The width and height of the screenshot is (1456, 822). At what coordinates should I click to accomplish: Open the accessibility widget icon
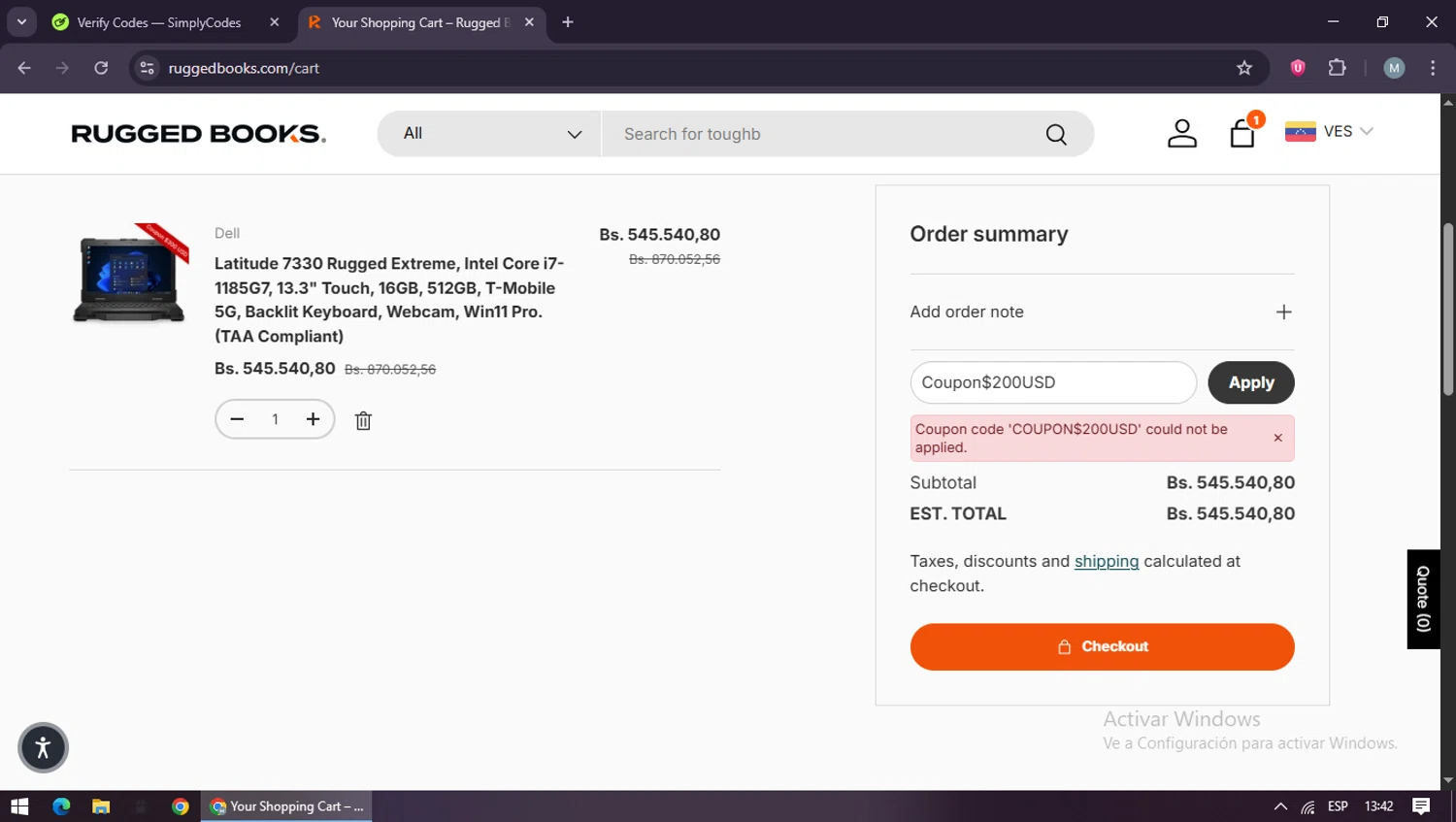(43, 747)
